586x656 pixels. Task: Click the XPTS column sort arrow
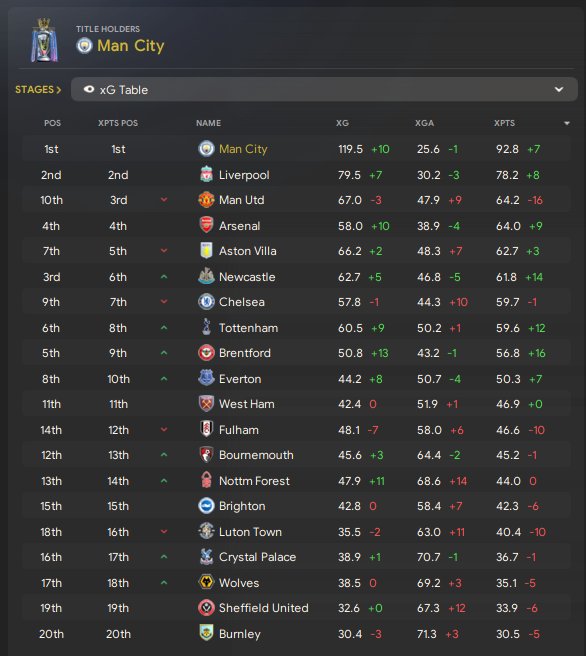point(567,123)
